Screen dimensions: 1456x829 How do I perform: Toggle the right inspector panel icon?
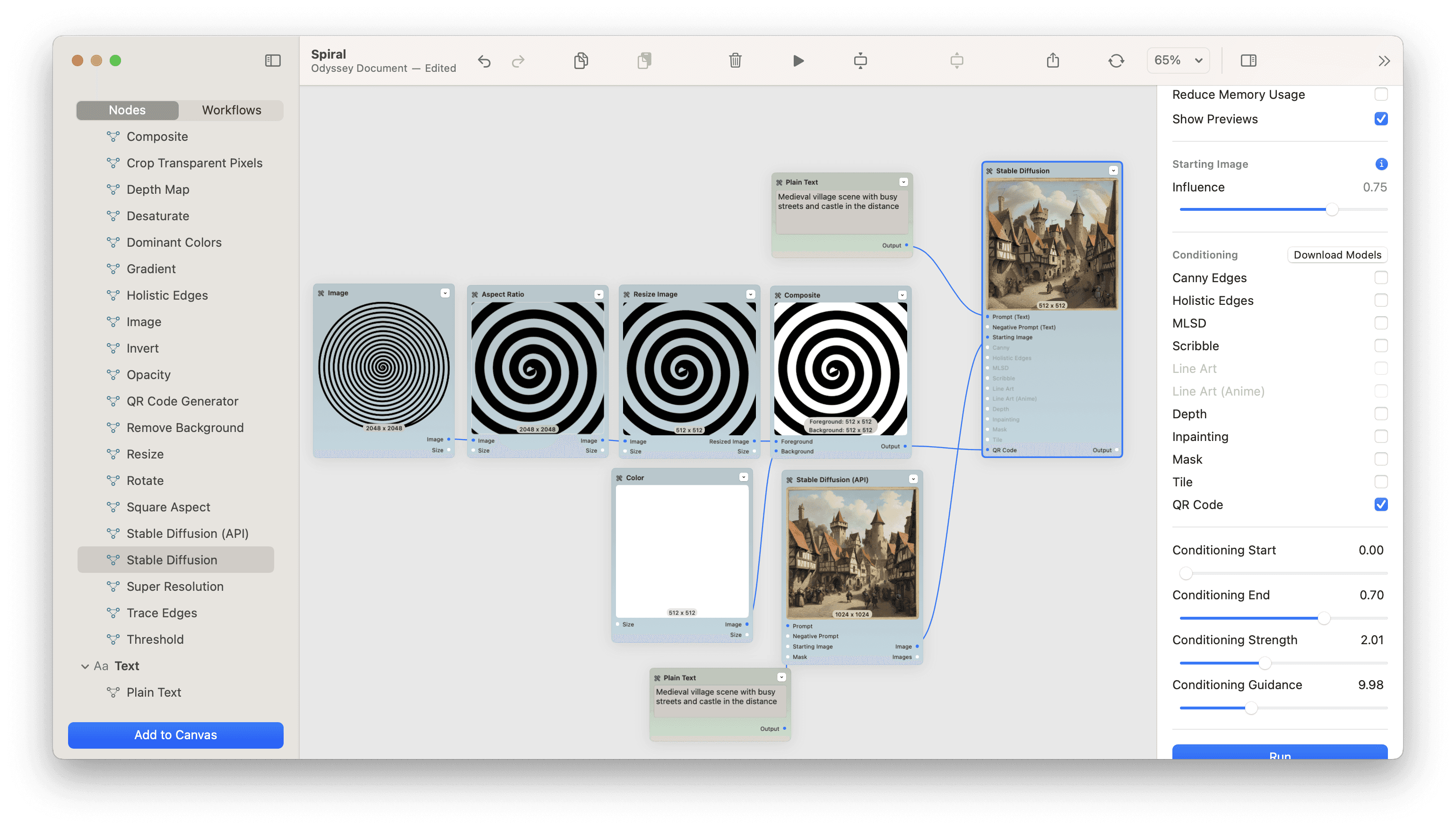1248,60
